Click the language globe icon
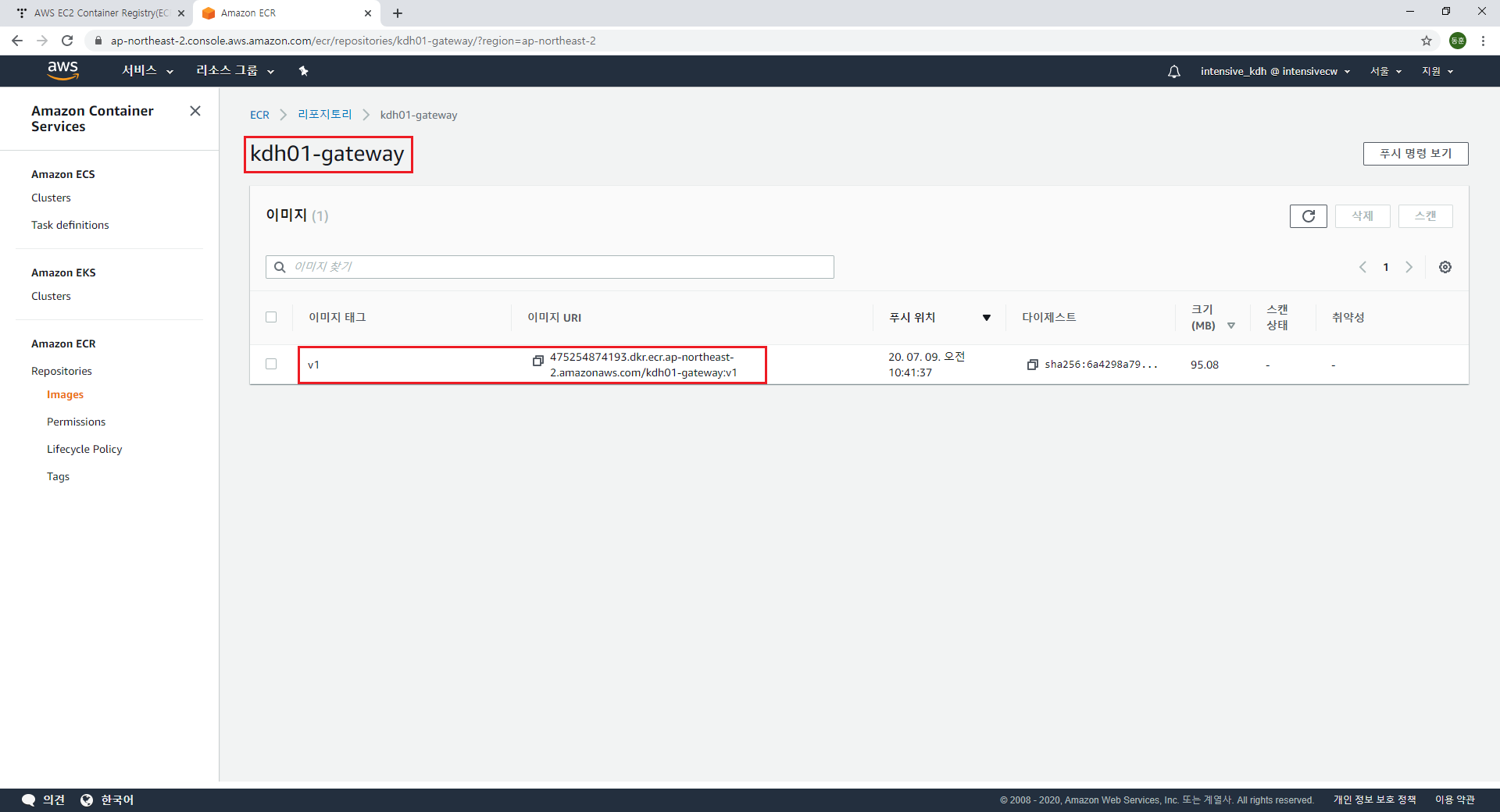This screenshot has width=1500, height=812. tap(87, 800)
